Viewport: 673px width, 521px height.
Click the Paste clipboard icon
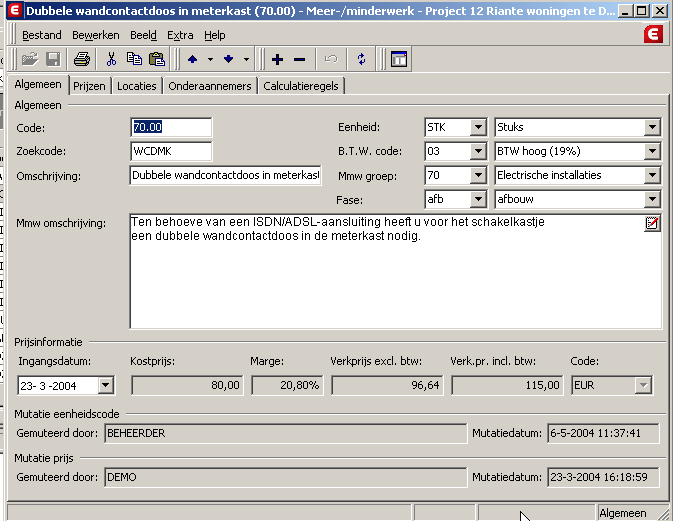point(157,59)
